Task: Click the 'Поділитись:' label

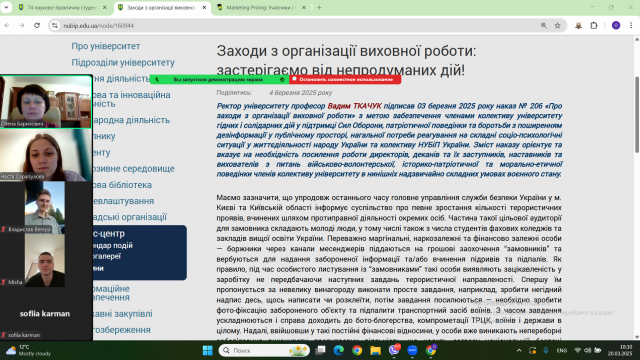Action: (234, 93)
